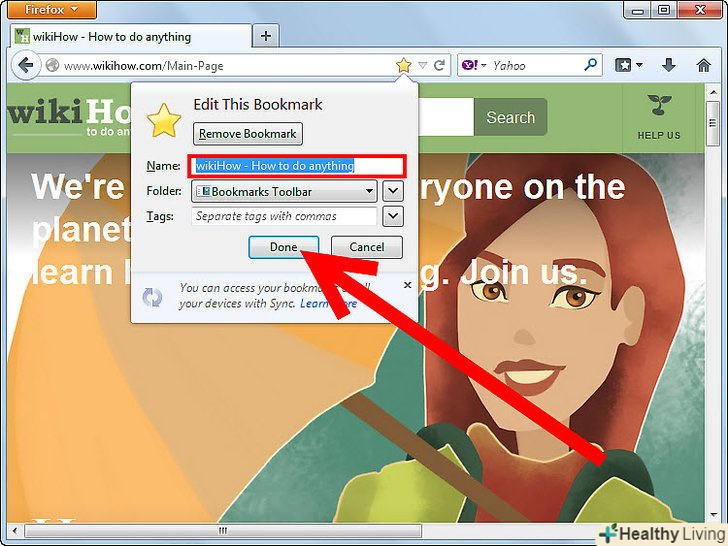The image size is (728, 546).
Task: Open the URL history dropdown arrow
Action: (422, 65)
